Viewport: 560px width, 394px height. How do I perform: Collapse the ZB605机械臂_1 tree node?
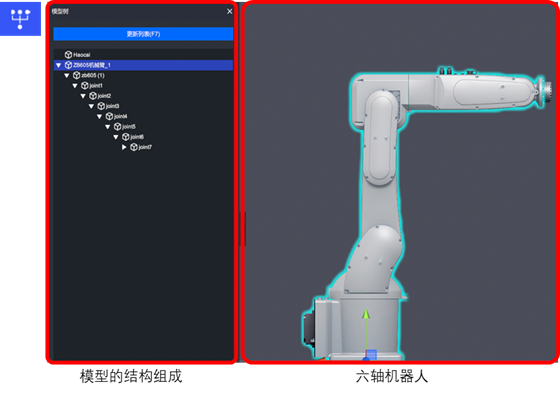coord(59,65)
